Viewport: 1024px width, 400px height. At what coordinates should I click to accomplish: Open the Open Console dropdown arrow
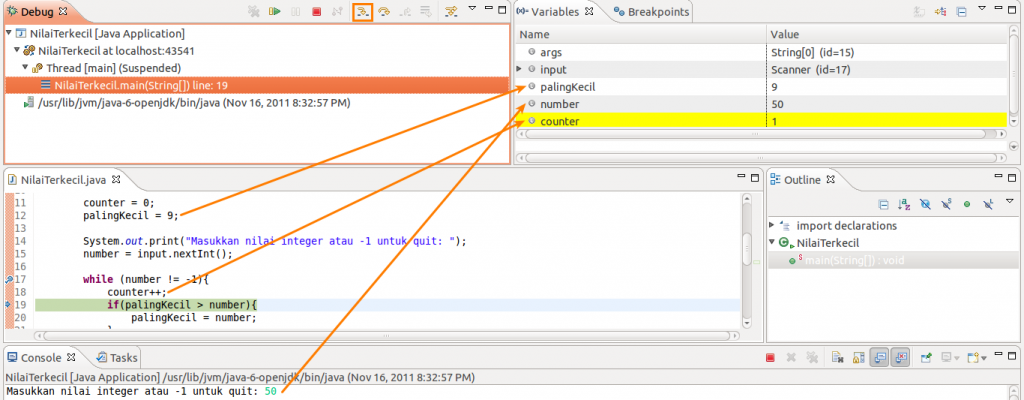point(984,358)
